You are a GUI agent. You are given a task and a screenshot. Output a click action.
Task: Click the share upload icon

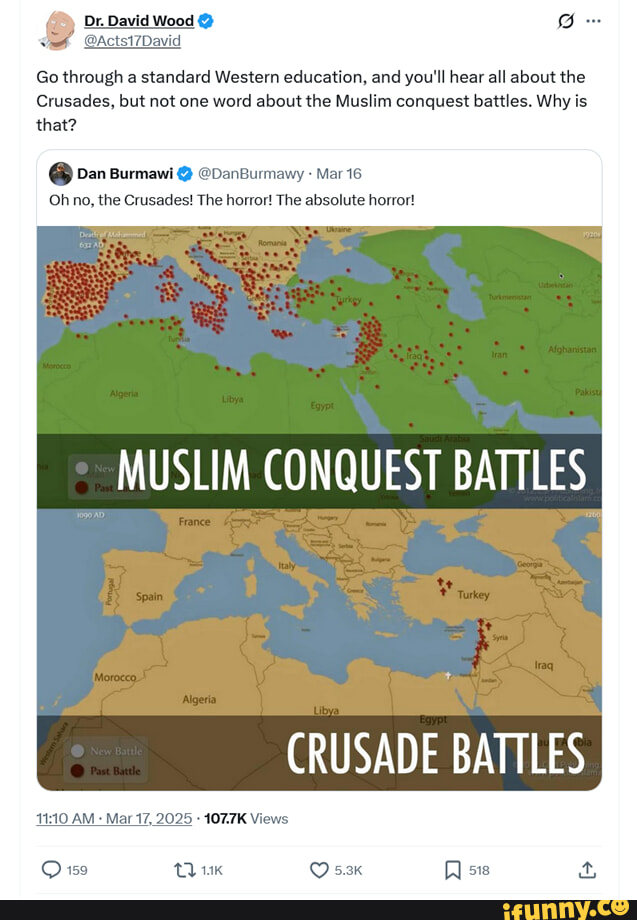coord(587,870)
